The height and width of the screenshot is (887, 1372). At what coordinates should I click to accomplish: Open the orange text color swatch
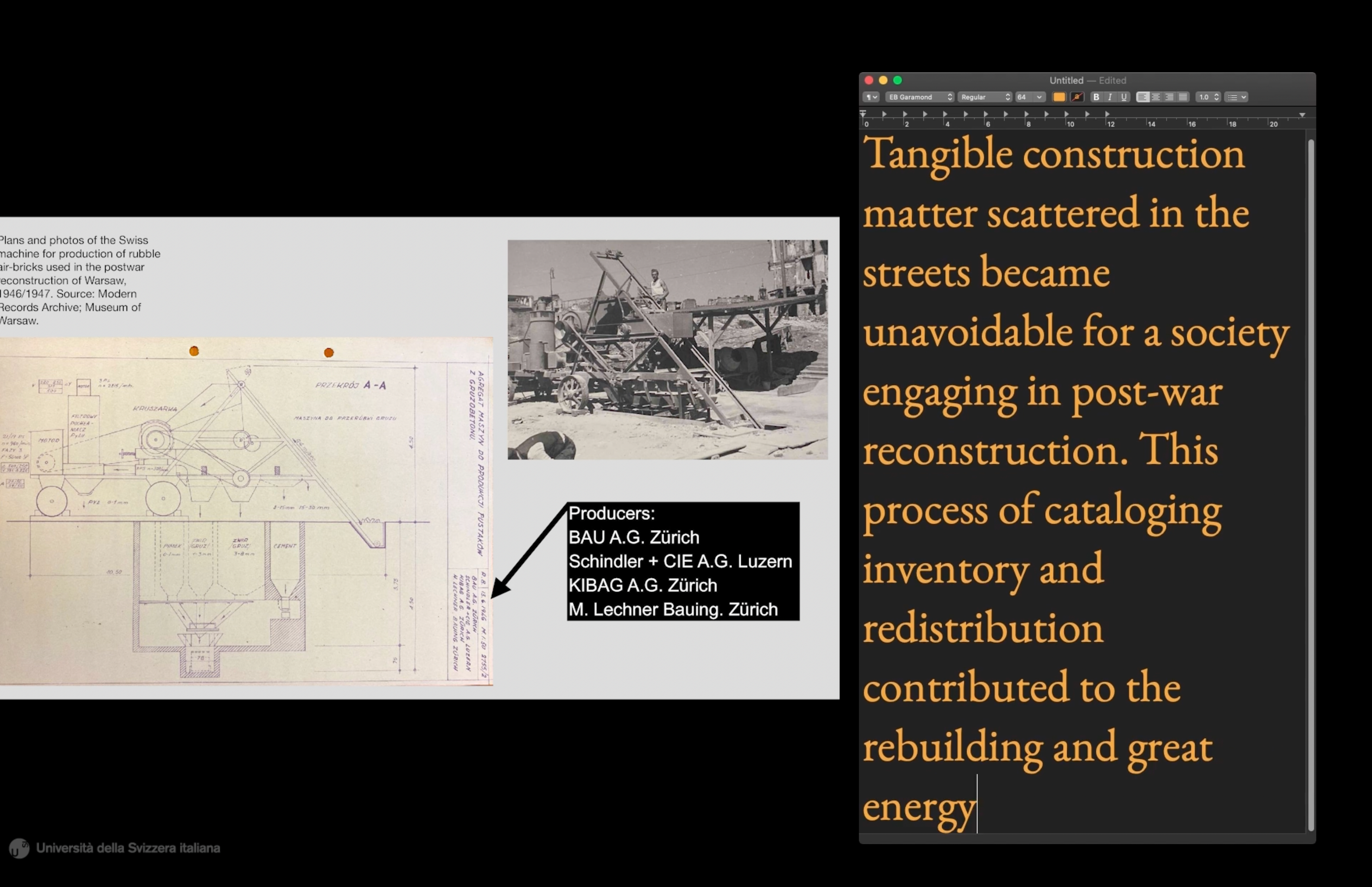click(1059, 97)
